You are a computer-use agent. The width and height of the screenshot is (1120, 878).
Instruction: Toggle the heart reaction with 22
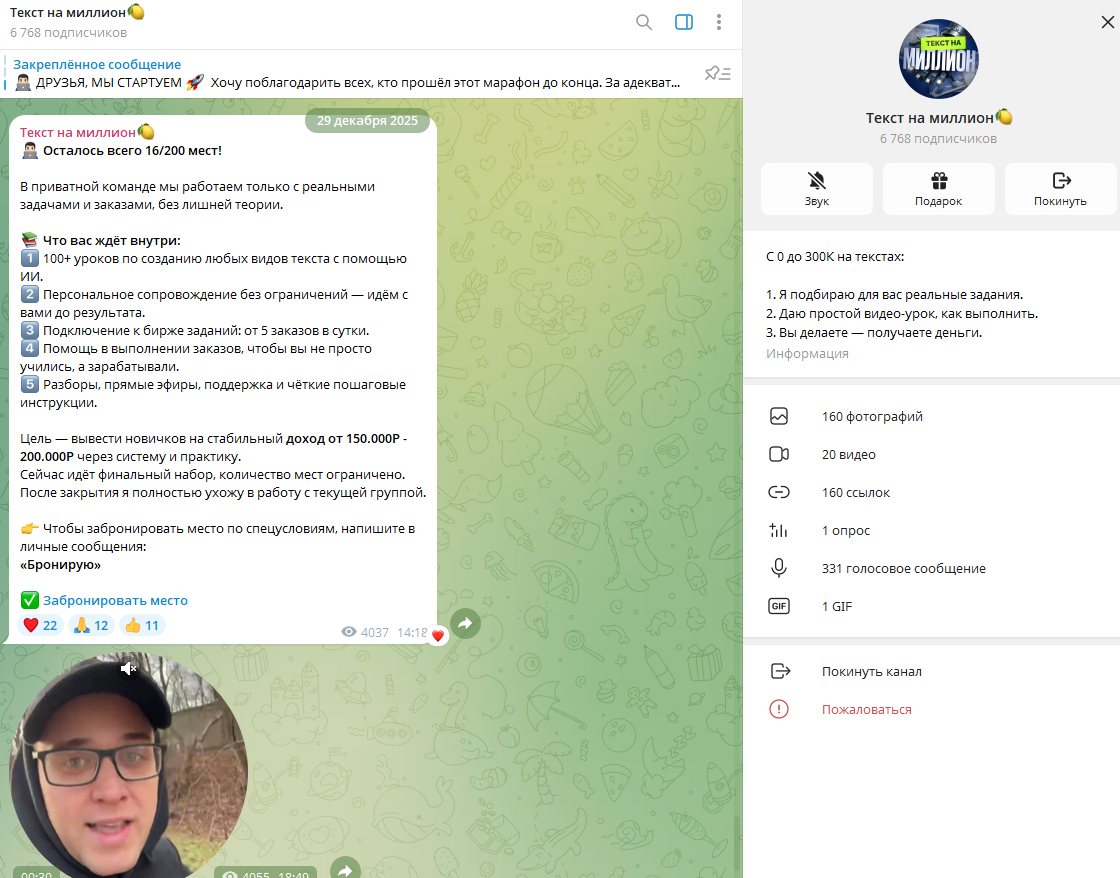(40, 626)
